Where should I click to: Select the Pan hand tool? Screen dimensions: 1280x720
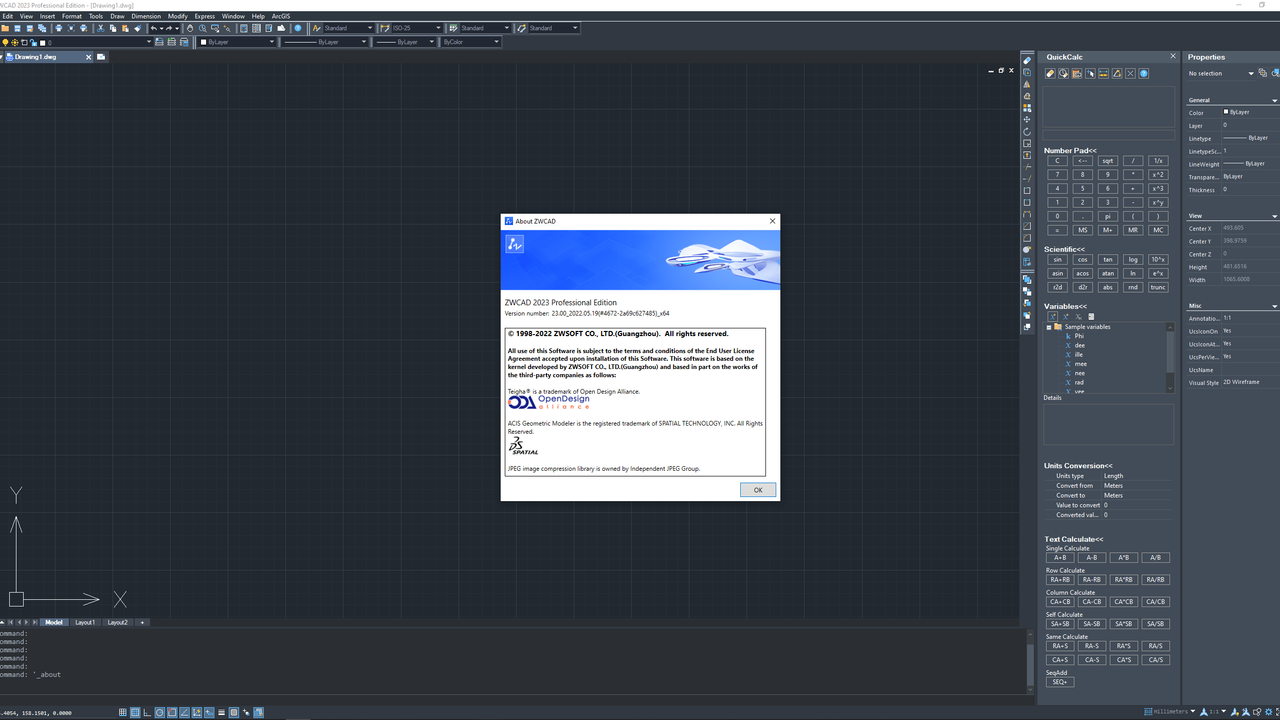point(190,28)
